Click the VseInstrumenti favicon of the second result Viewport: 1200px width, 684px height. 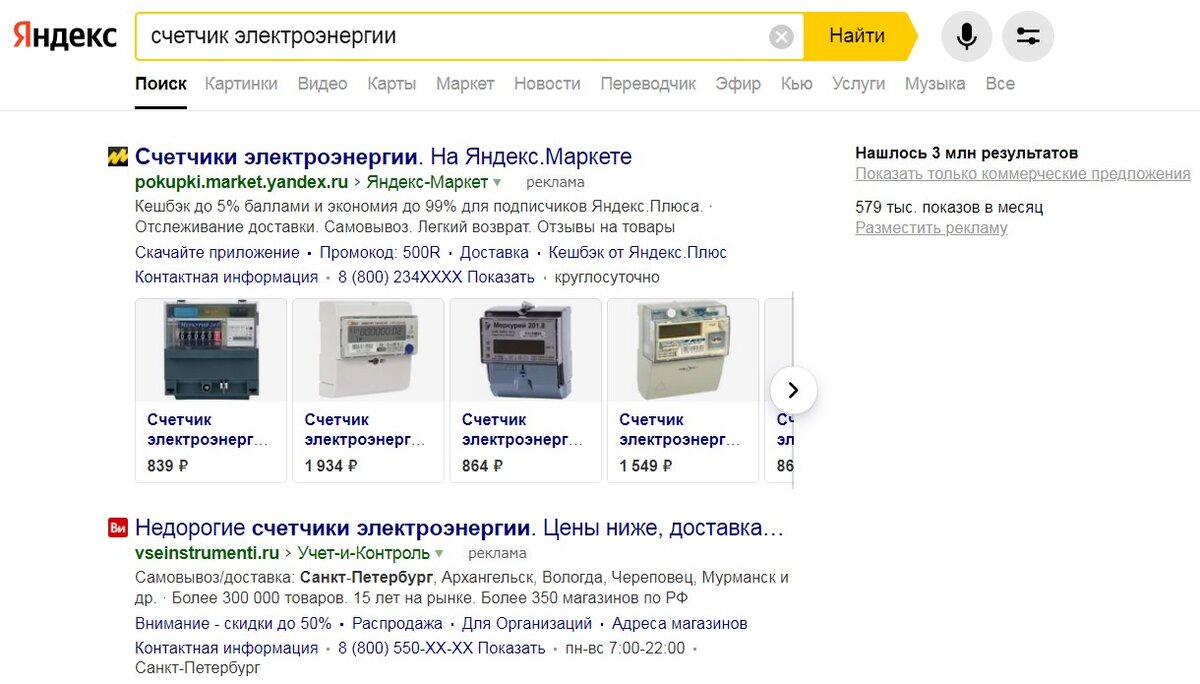[x=118, y=527]
